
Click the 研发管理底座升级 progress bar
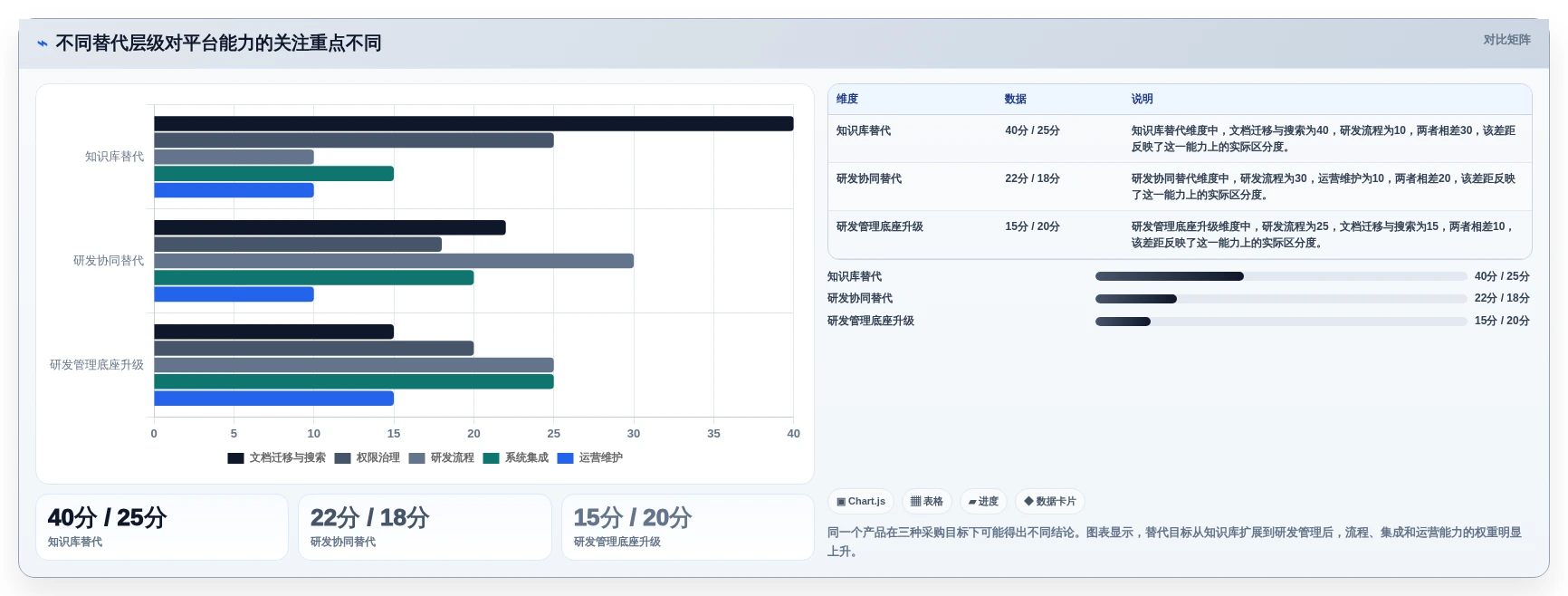[1281, 322]
